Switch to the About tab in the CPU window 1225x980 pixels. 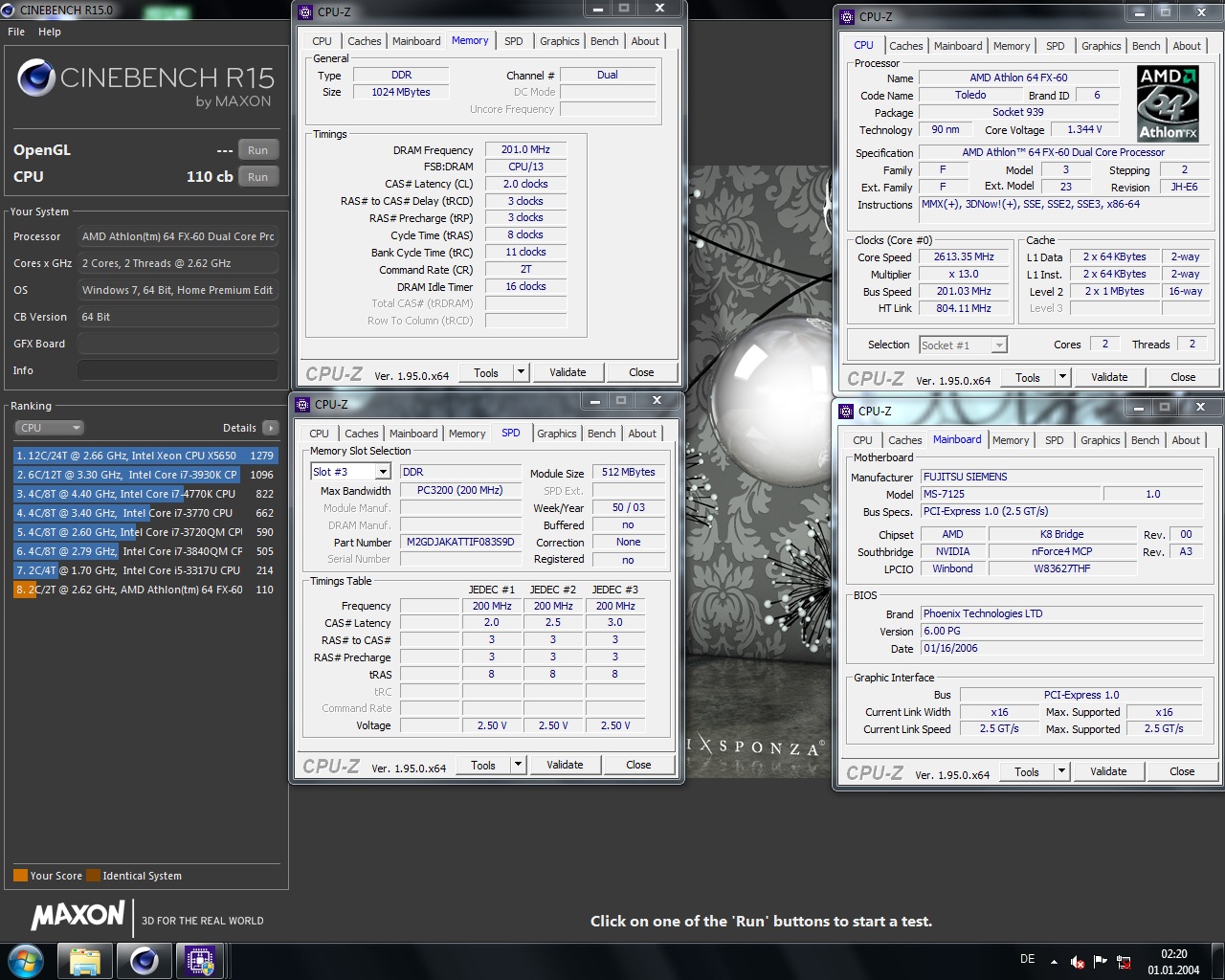point(1187,46)
